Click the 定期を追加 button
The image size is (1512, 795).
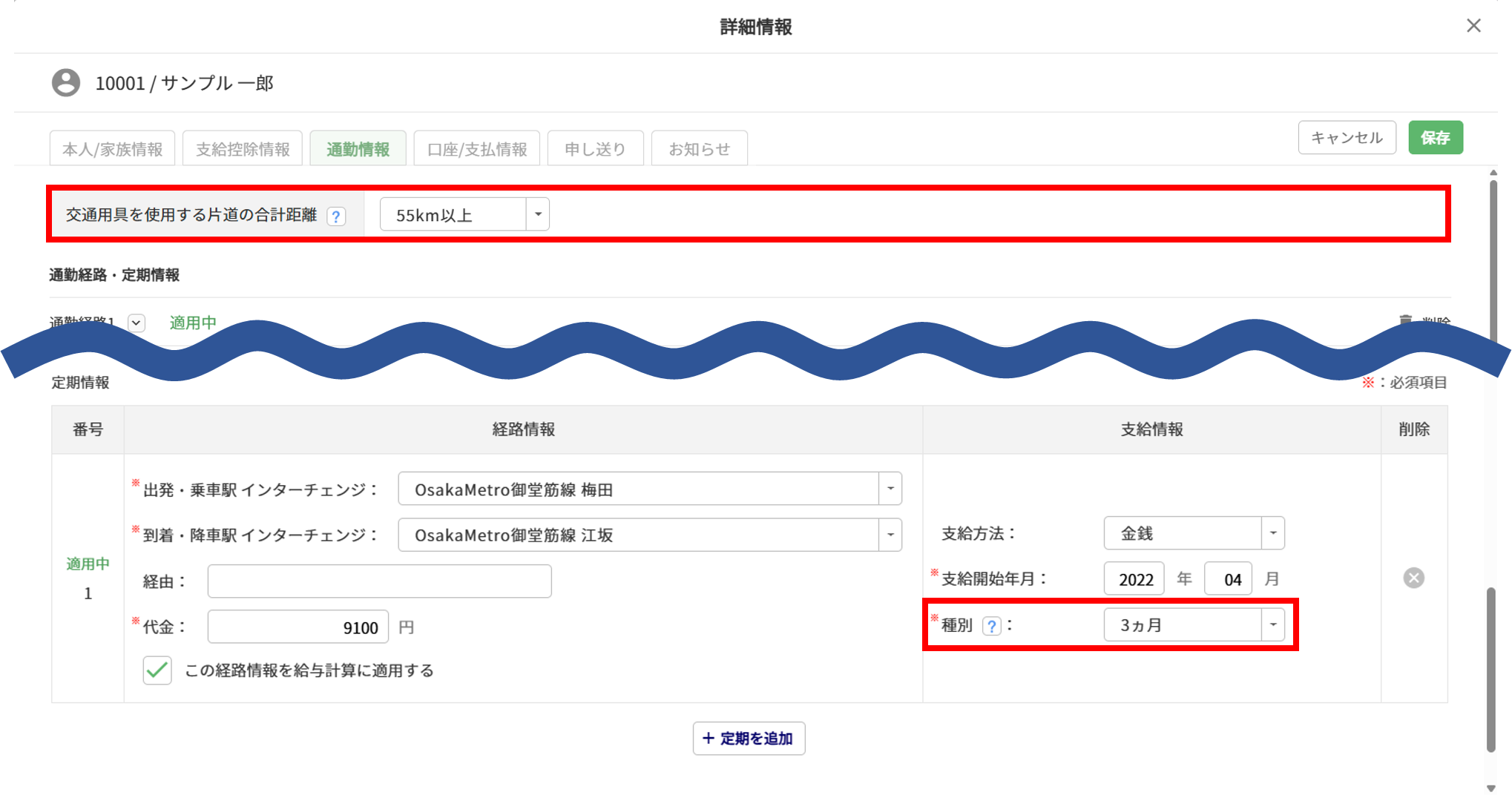749,739
